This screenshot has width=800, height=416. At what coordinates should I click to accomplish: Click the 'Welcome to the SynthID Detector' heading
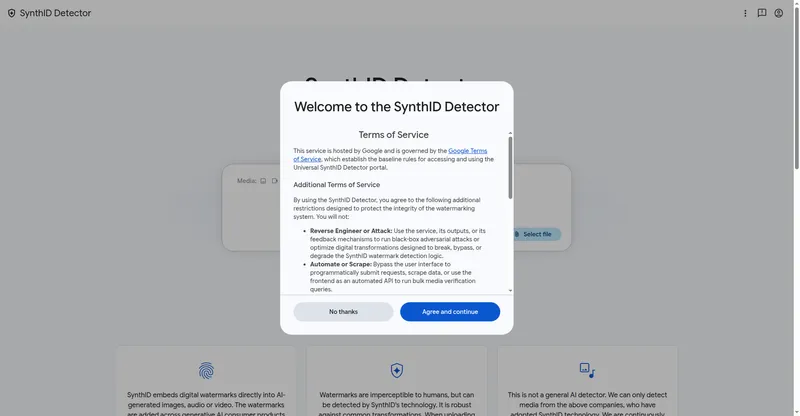[x=396, y=107]
